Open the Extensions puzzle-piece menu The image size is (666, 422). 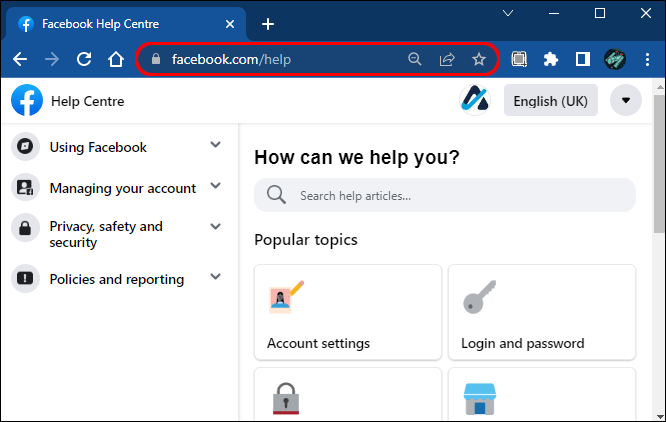(550, 59)
